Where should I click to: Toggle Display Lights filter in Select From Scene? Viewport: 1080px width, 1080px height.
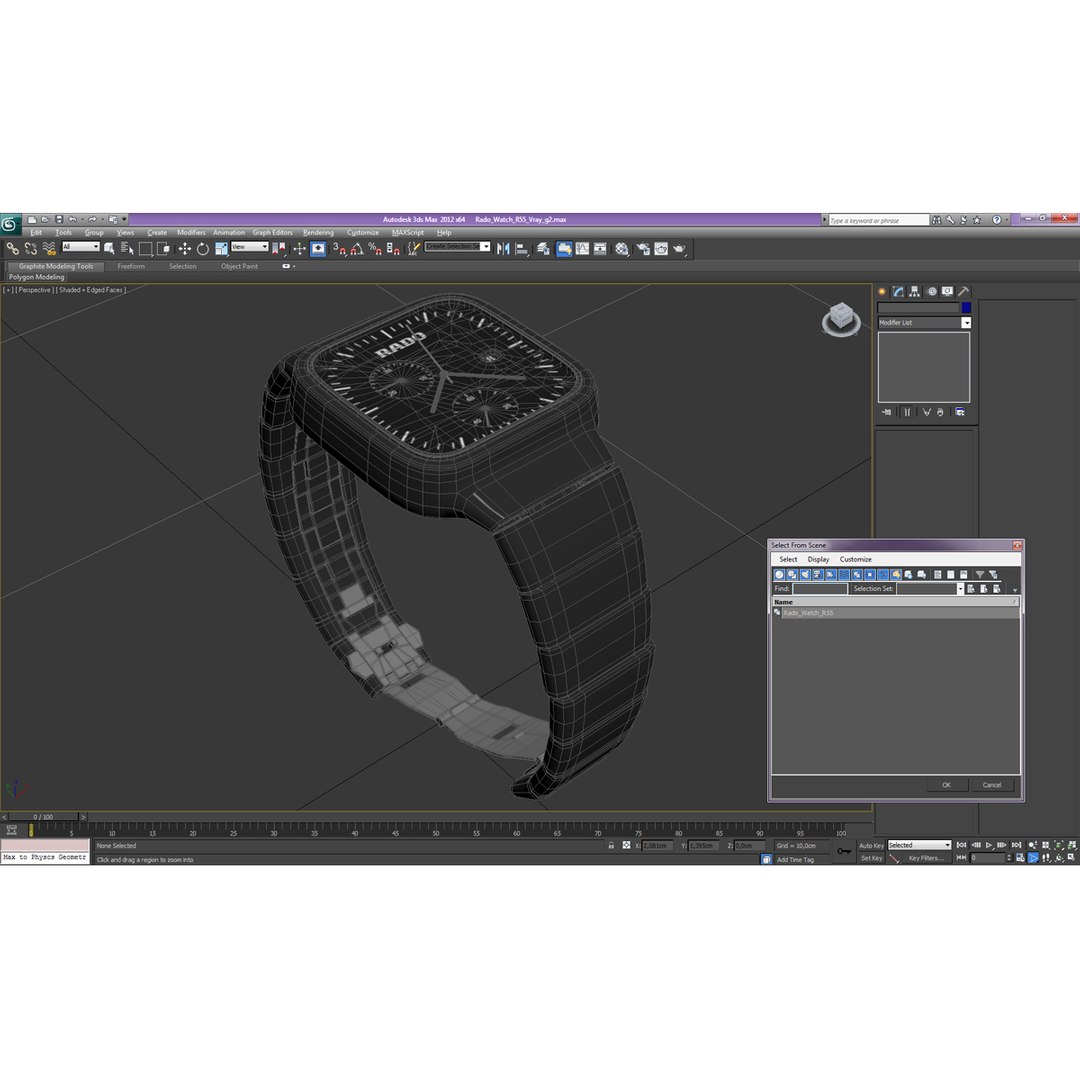(804, 574)
